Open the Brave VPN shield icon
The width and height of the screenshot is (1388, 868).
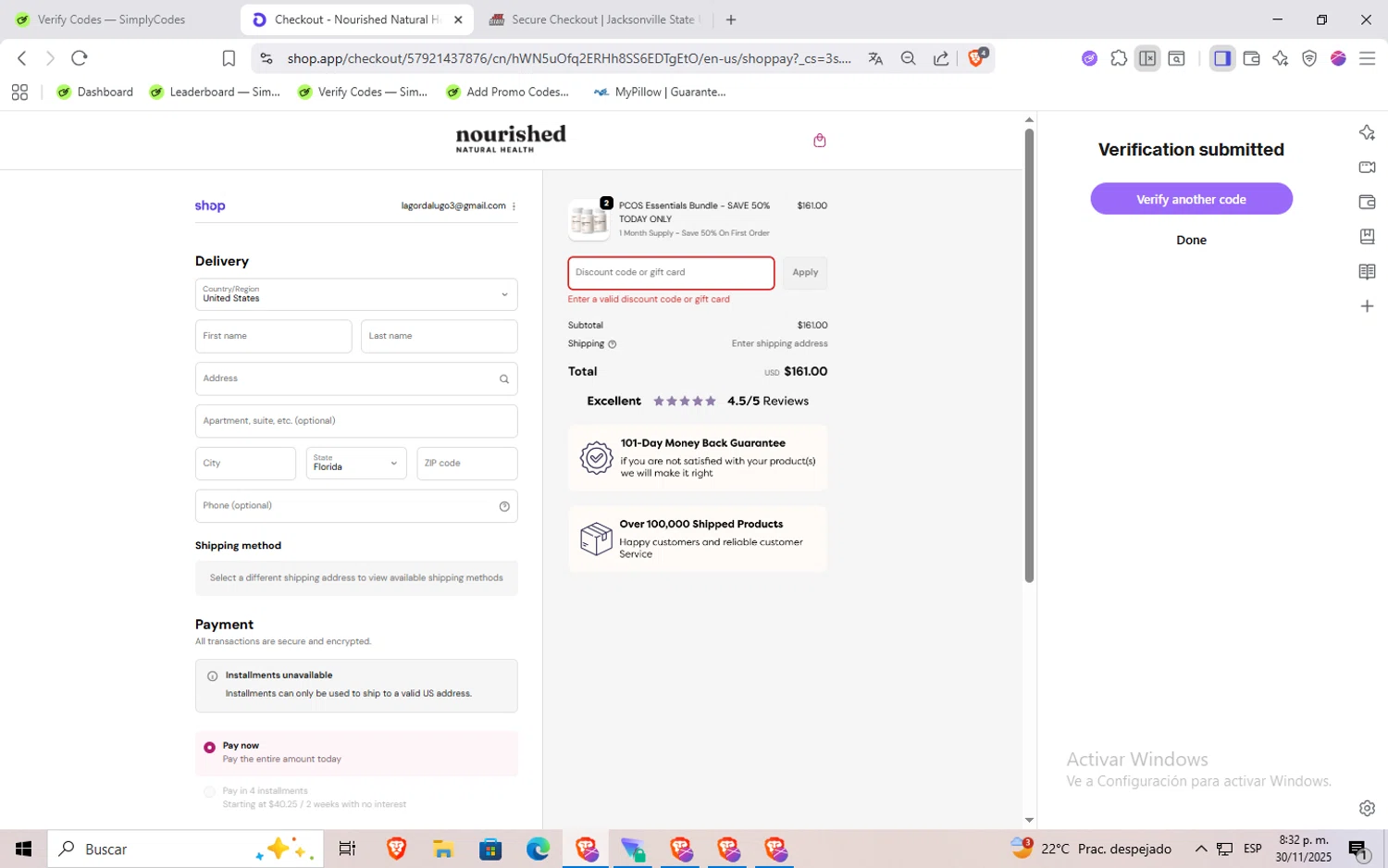click(1309, 58)
